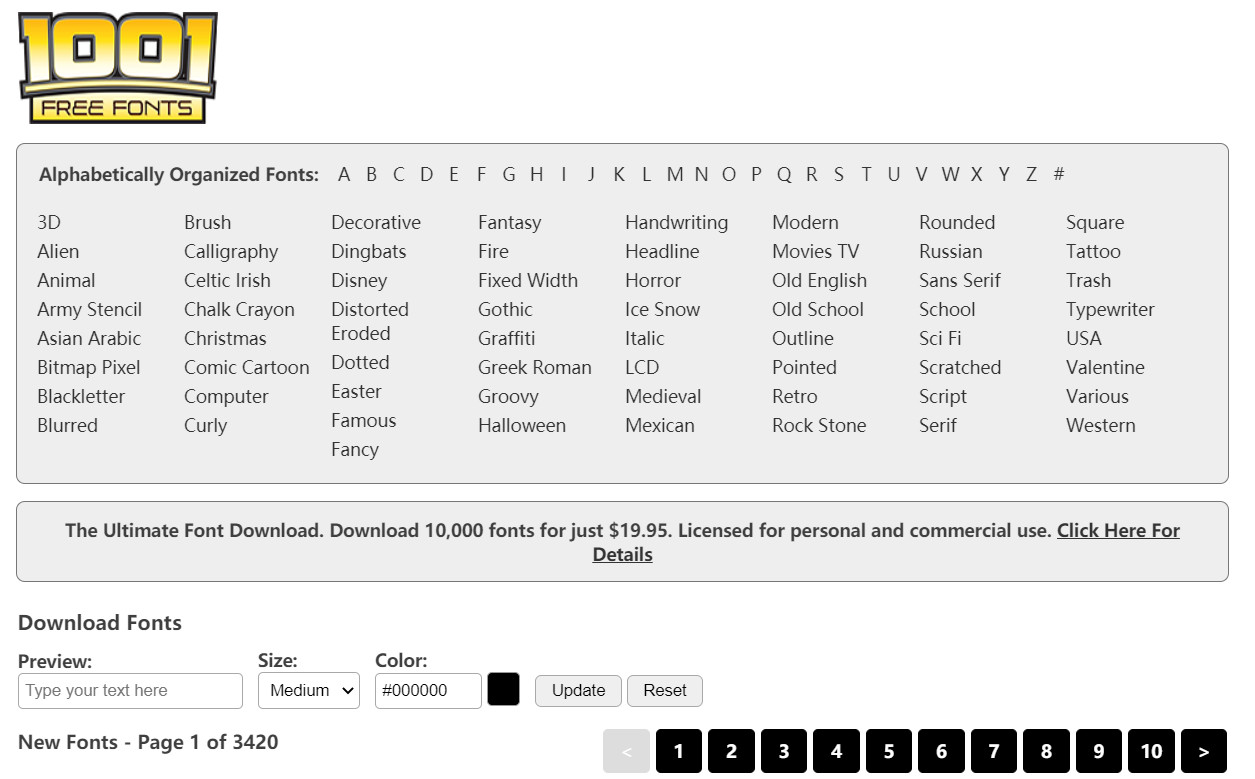Viewport: 1255px width, 779px height.
Task: Open the Comic Cartoon category
Action: coord(247,367)
